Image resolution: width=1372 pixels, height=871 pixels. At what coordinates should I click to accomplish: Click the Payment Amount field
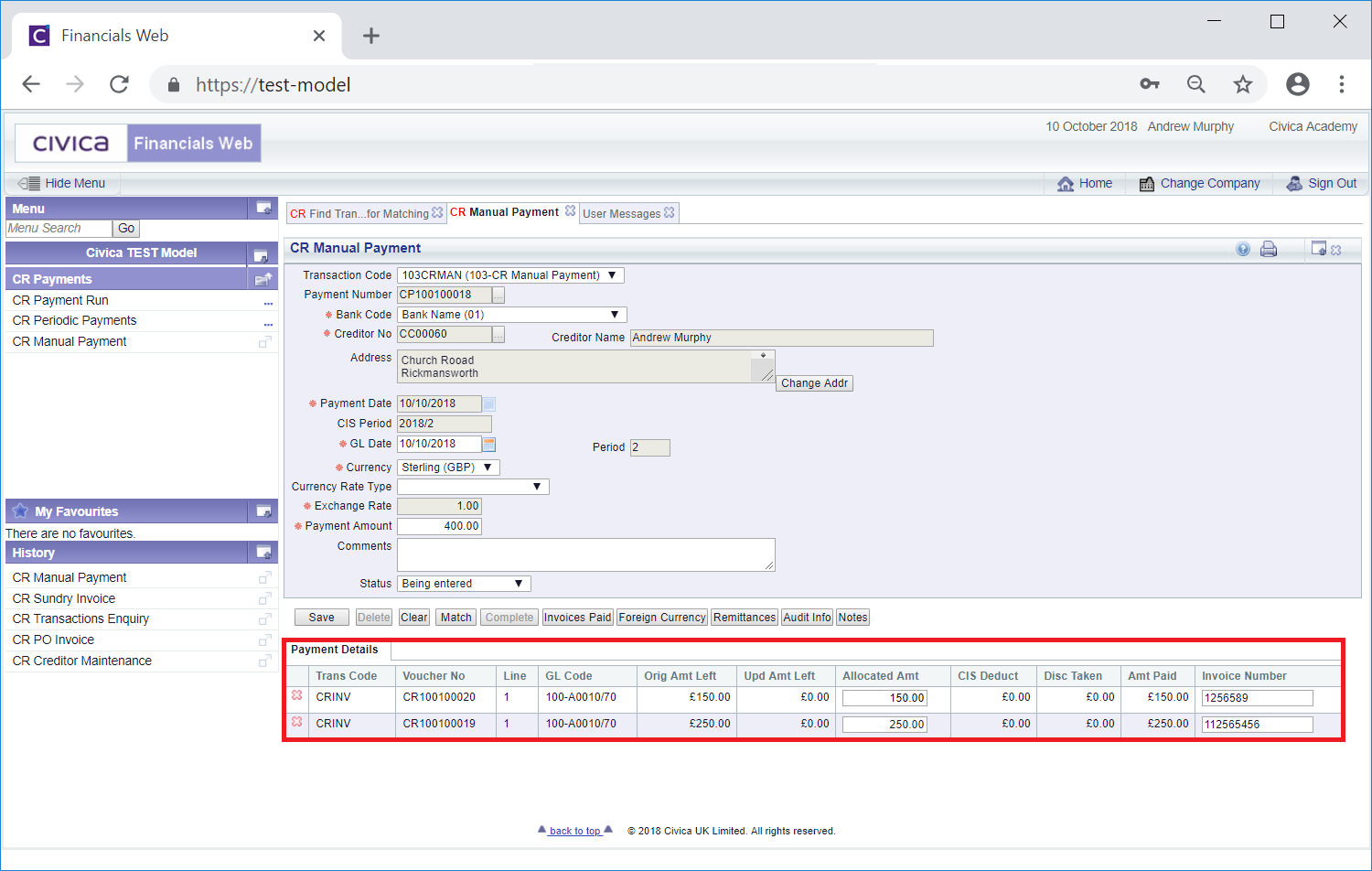pyautogui.click(x=439, y=526)
